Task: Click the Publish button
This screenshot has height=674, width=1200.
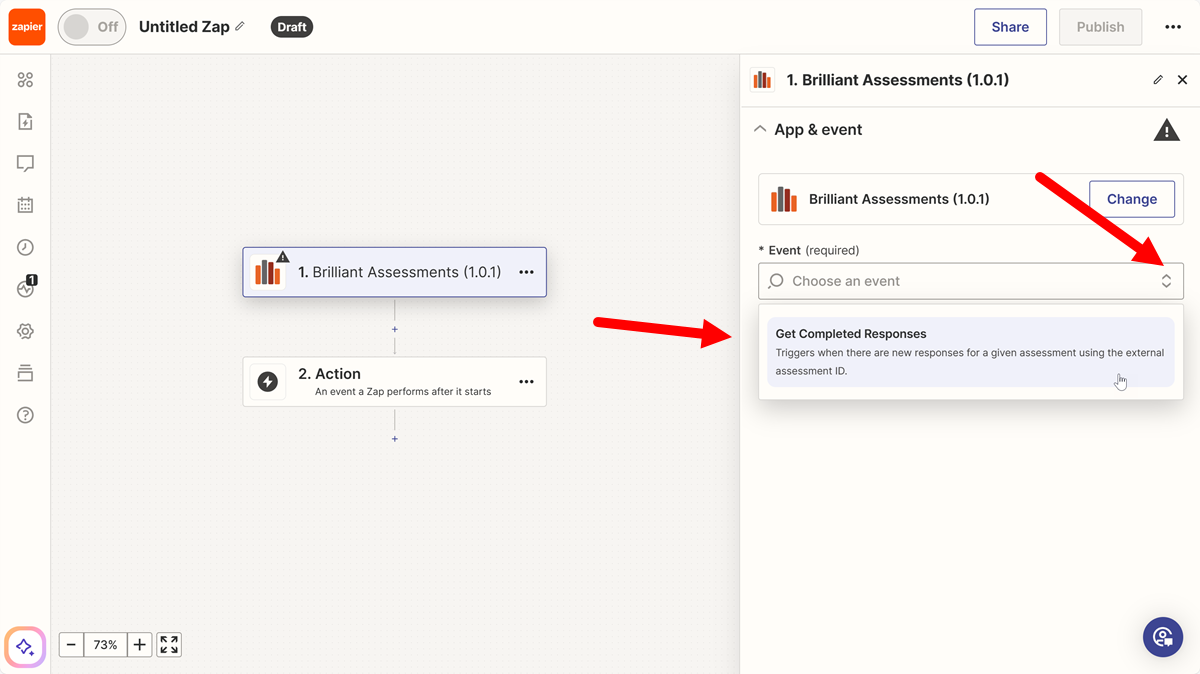Action: coord(1100,27)
